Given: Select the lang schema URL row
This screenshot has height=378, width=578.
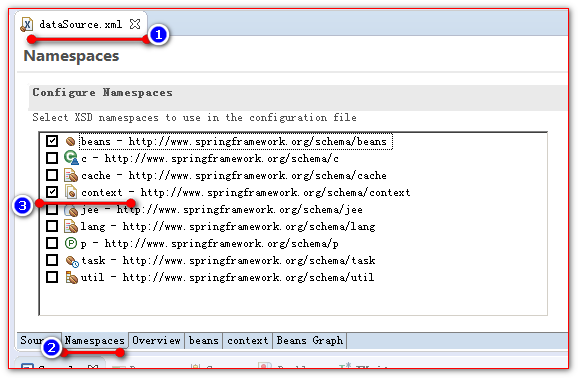Looking at the screenshot, I should (228, 226).
